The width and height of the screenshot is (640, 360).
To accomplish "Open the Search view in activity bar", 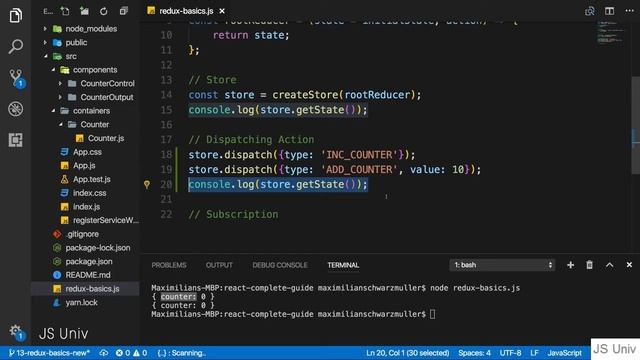I will tap(16, 46).
